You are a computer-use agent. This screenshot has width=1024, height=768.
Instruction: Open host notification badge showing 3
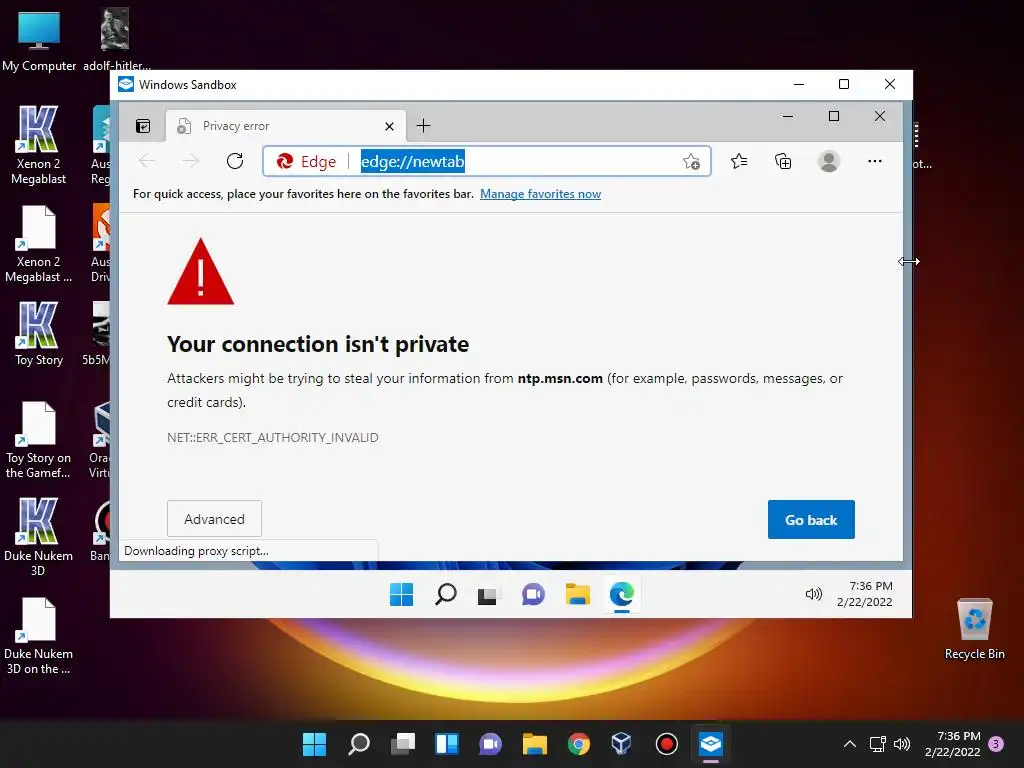coord(995,744)
